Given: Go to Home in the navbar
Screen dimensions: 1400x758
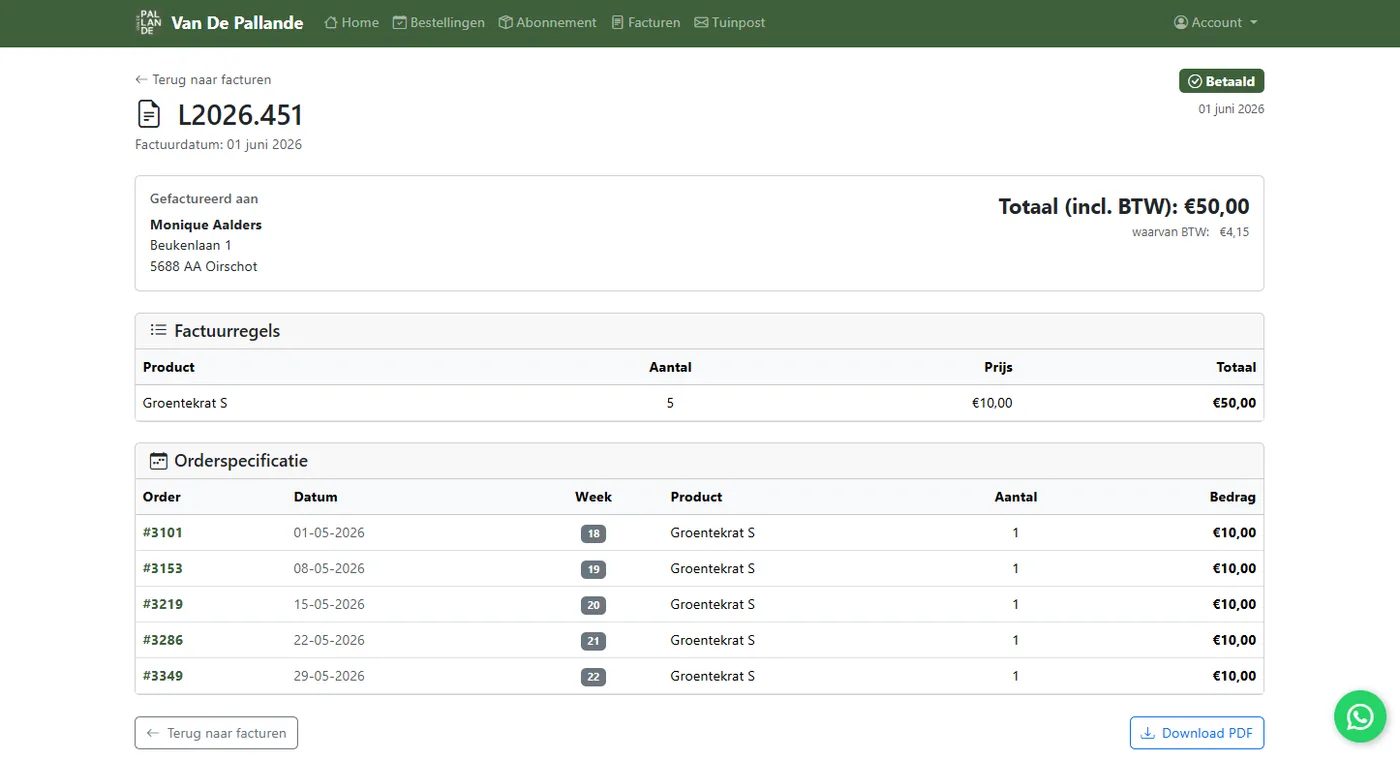Looking at the screenshot, I should tap(351, 23).
